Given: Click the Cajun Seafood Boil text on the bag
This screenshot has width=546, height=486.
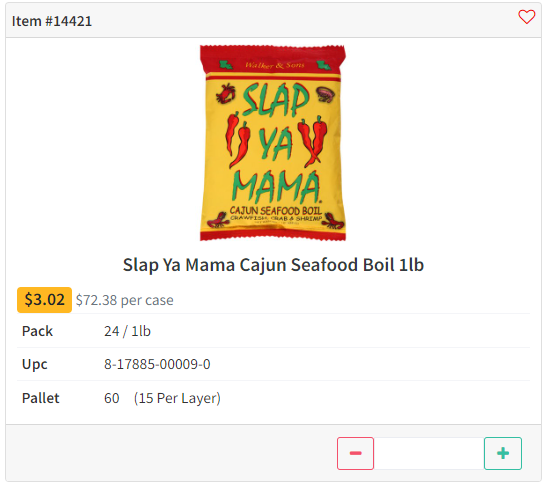Looking at the screenshot, I should [x=275, y=211].
